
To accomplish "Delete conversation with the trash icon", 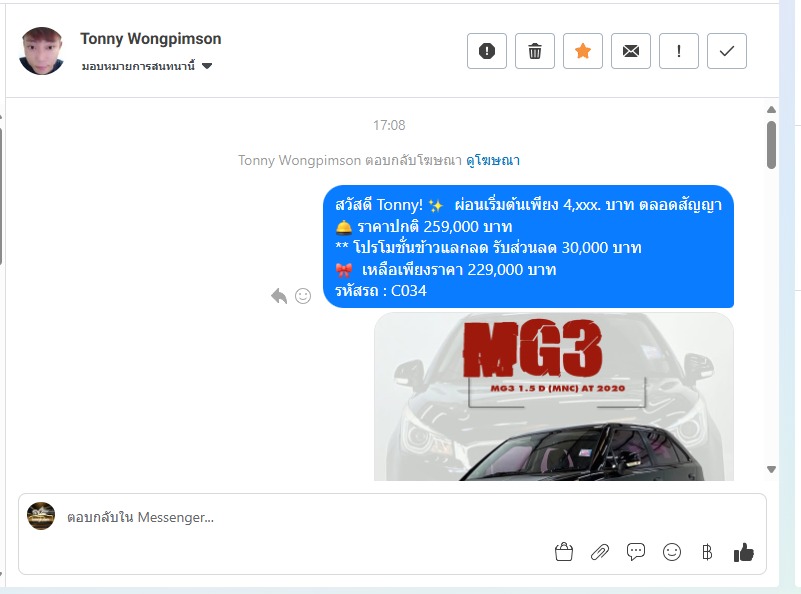I will 535,51.
